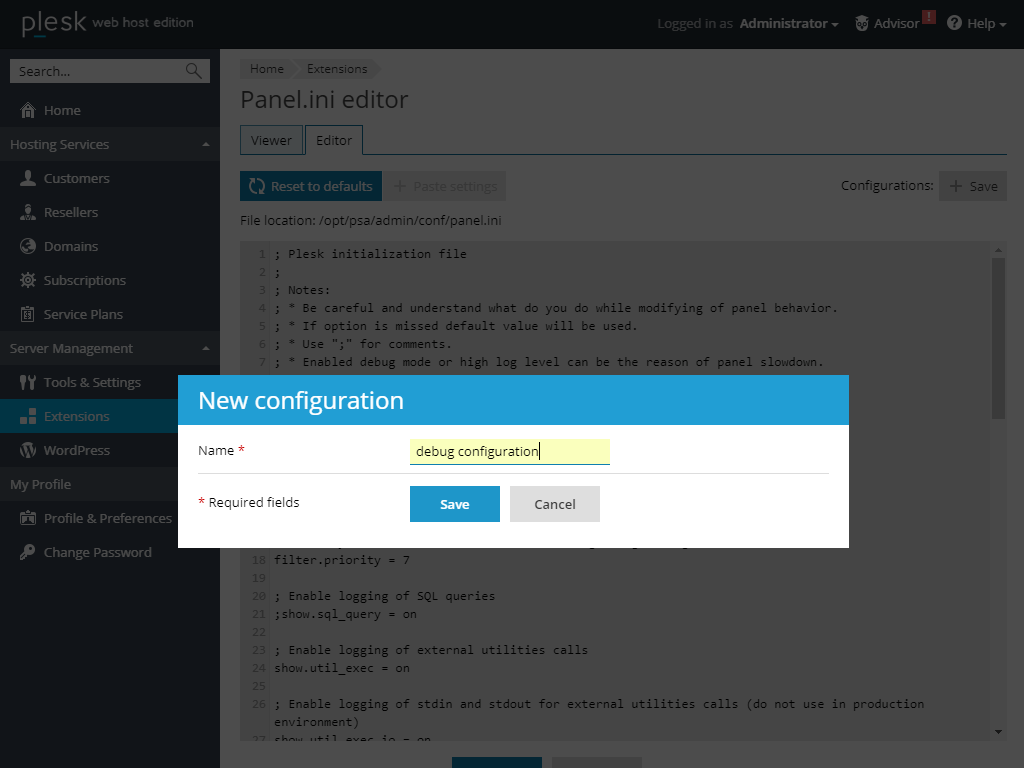Click the Customers person icon
The width and height of the screenshot is (1024, 768).
click(28, 178)
